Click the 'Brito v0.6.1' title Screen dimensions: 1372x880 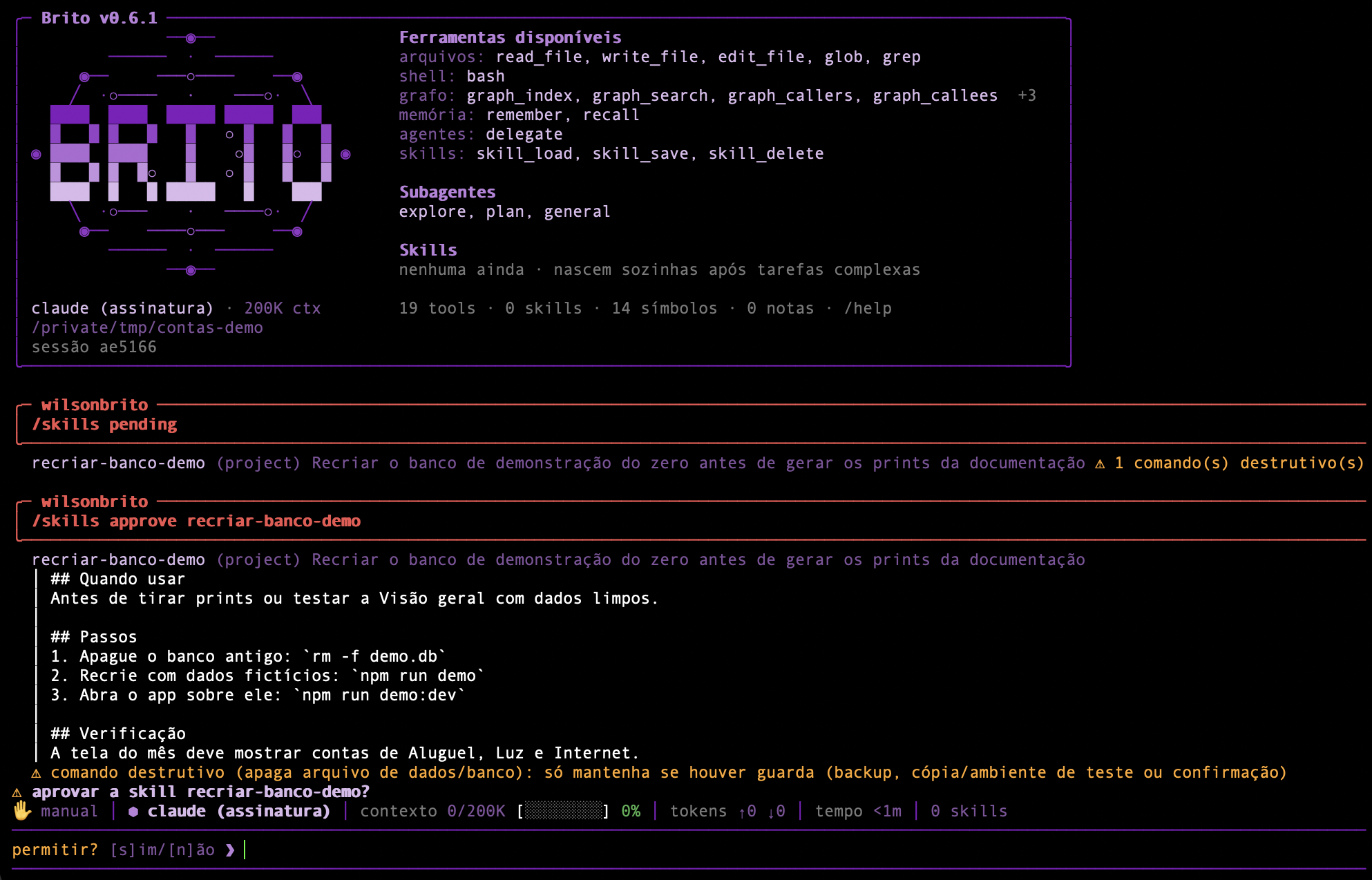[x=99, y=18]
